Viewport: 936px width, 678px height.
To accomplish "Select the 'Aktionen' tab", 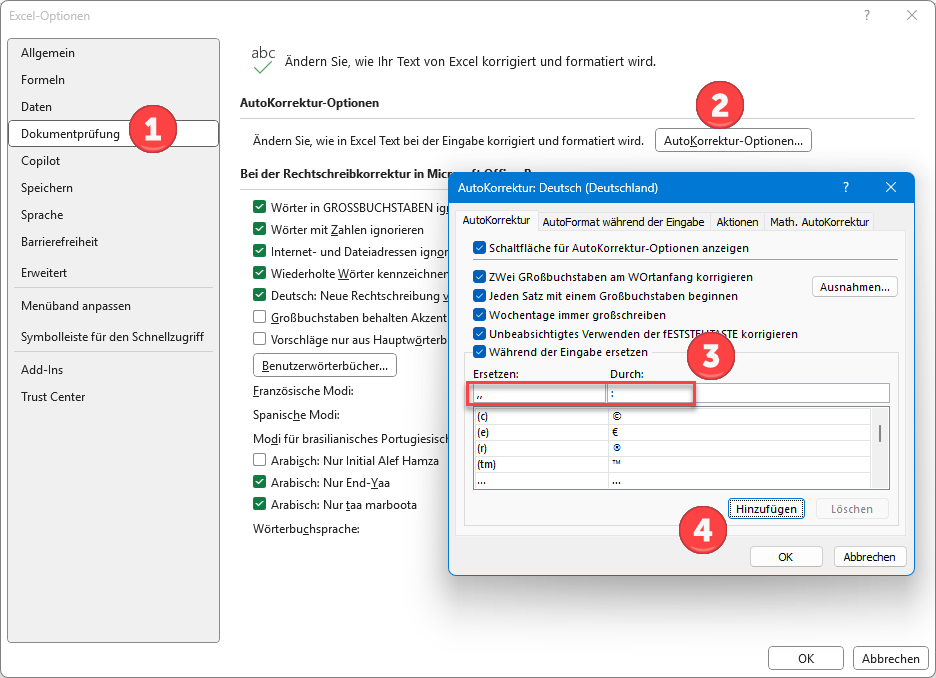I will tap(737, 222).
